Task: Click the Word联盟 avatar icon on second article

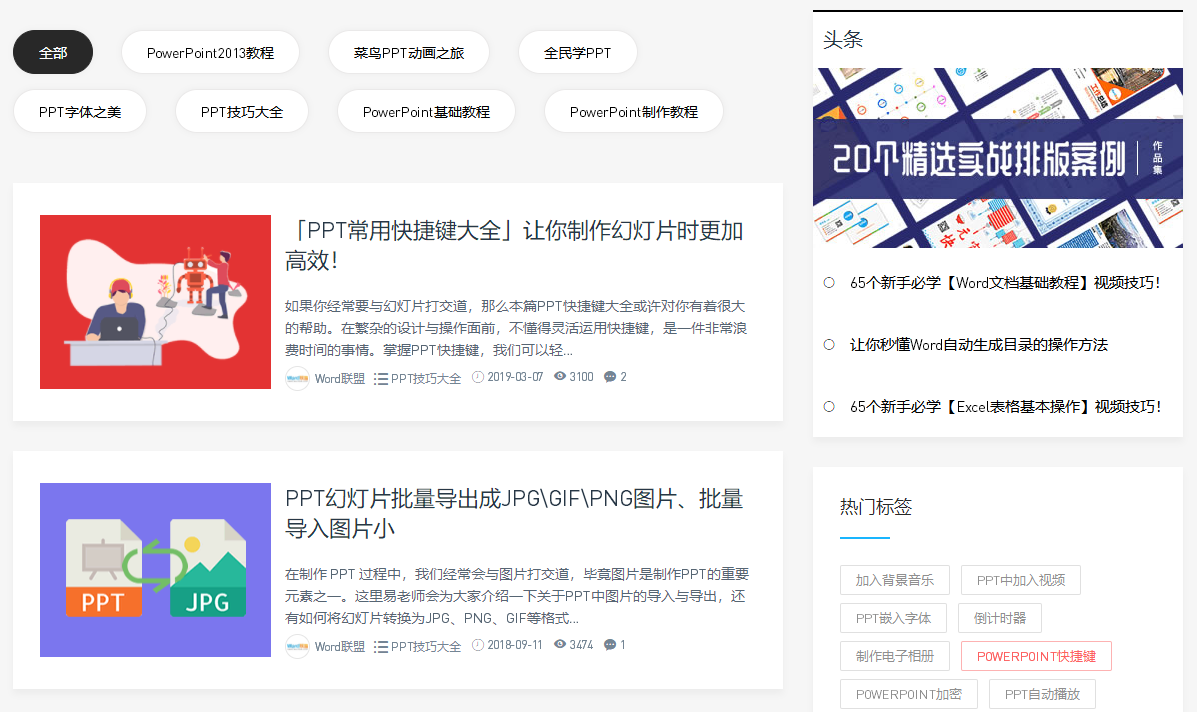Action: tap(297, 646)
